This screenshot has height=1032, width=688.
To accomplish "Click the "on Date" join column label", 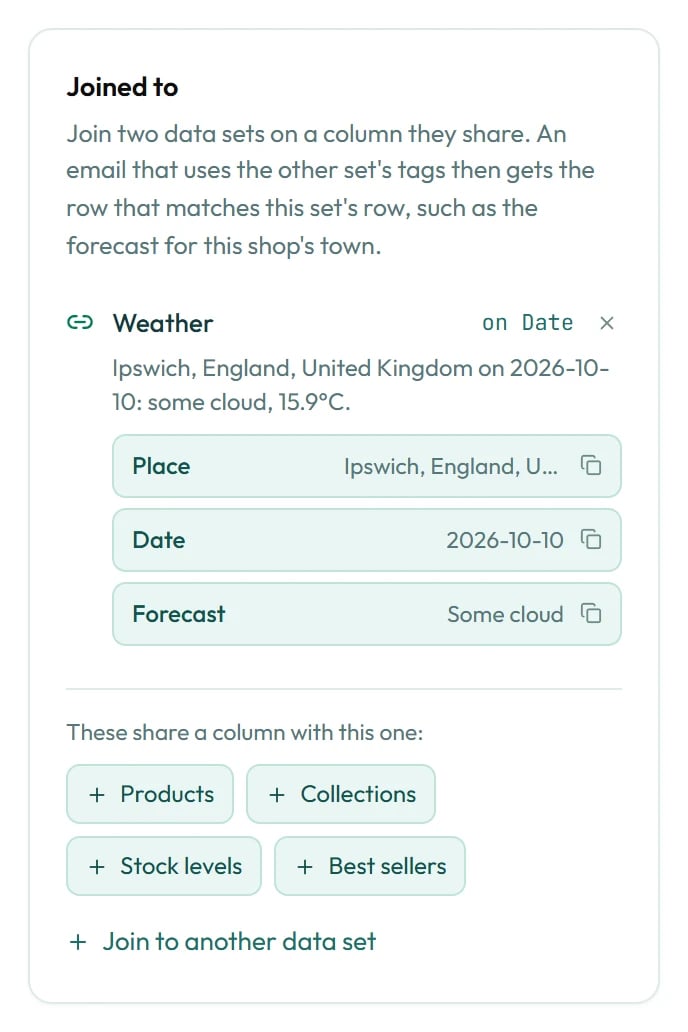I will pyautogui.click(x=527, y=322).
